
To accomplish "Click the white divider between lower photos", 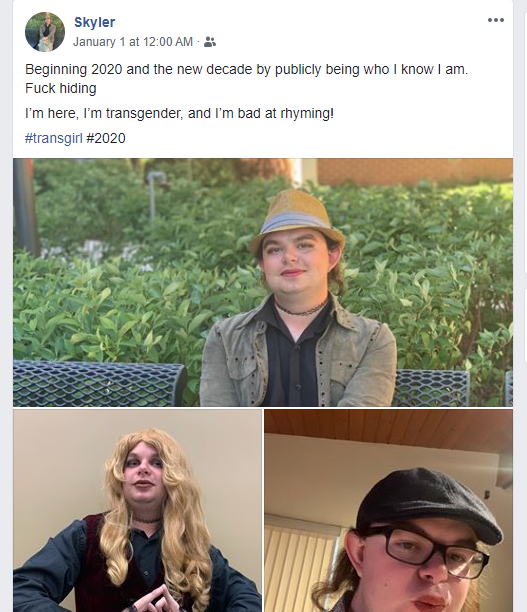I will click(x=263, y=511).
